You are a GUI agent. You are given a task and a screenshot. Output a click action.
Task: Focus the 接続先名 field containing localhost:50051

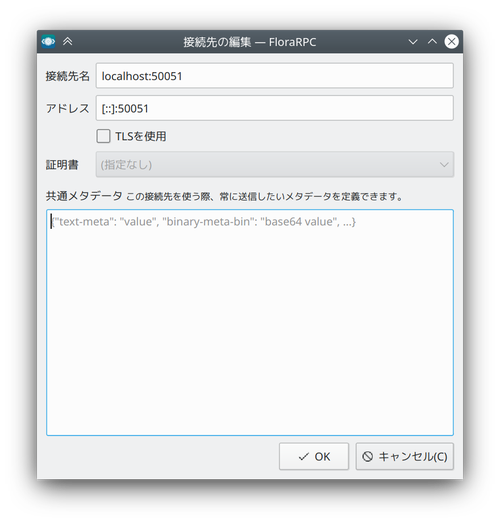[x=275, y=76]
